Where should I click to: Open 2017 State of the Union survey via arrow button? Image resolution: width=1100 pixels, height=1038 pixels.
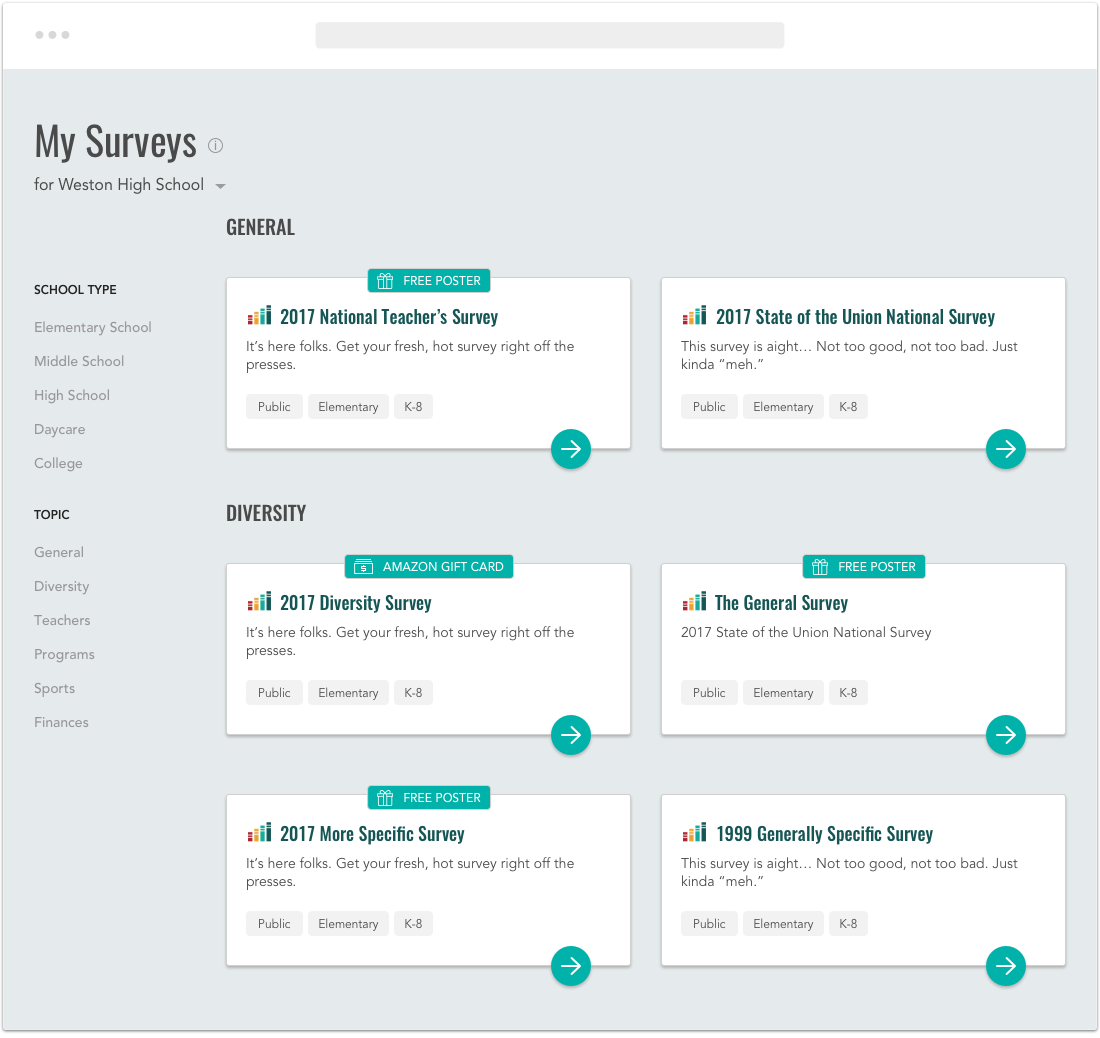click(x=1006, y=449)
